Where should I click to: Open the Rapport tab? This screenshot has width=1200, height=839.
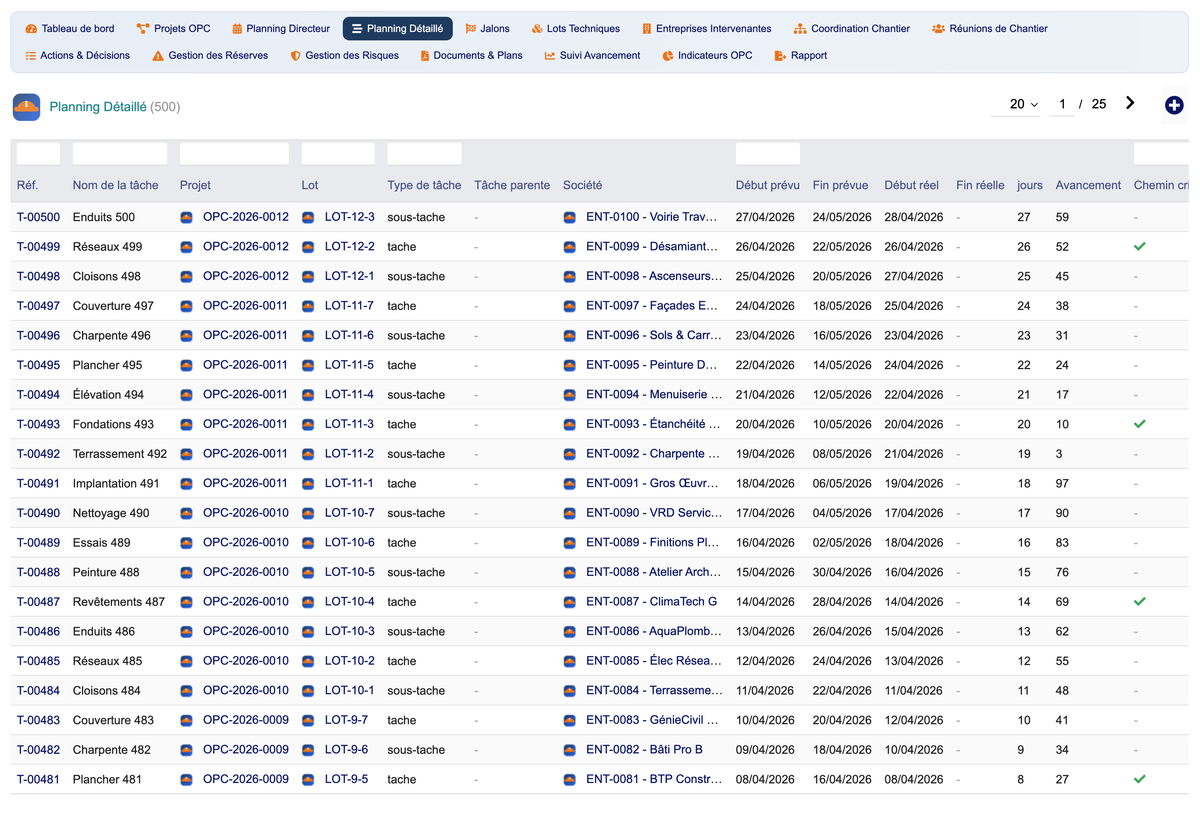[x=801, y=56]
